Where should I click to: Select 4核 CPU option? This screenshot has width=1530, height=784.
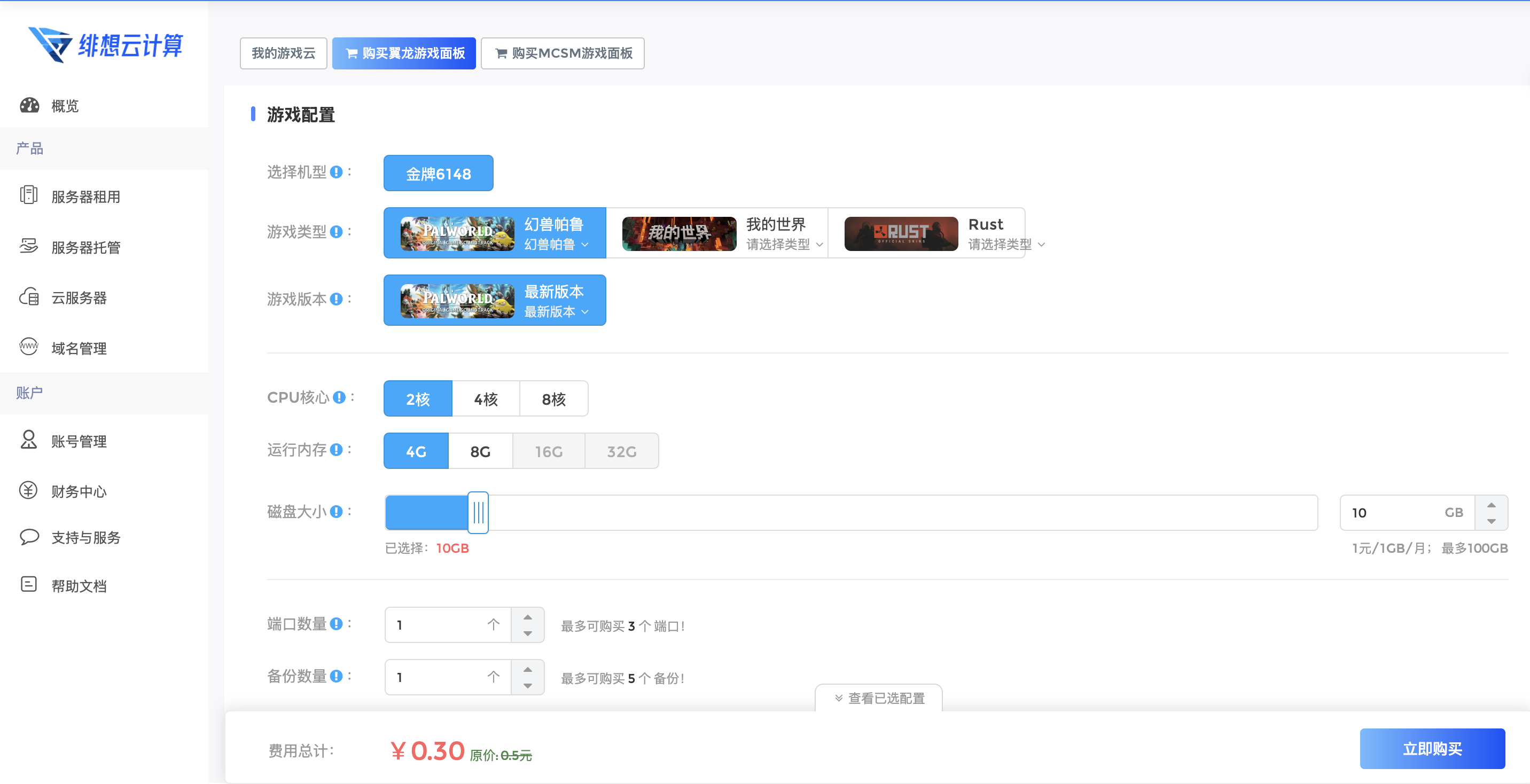(x=486, y=398)
